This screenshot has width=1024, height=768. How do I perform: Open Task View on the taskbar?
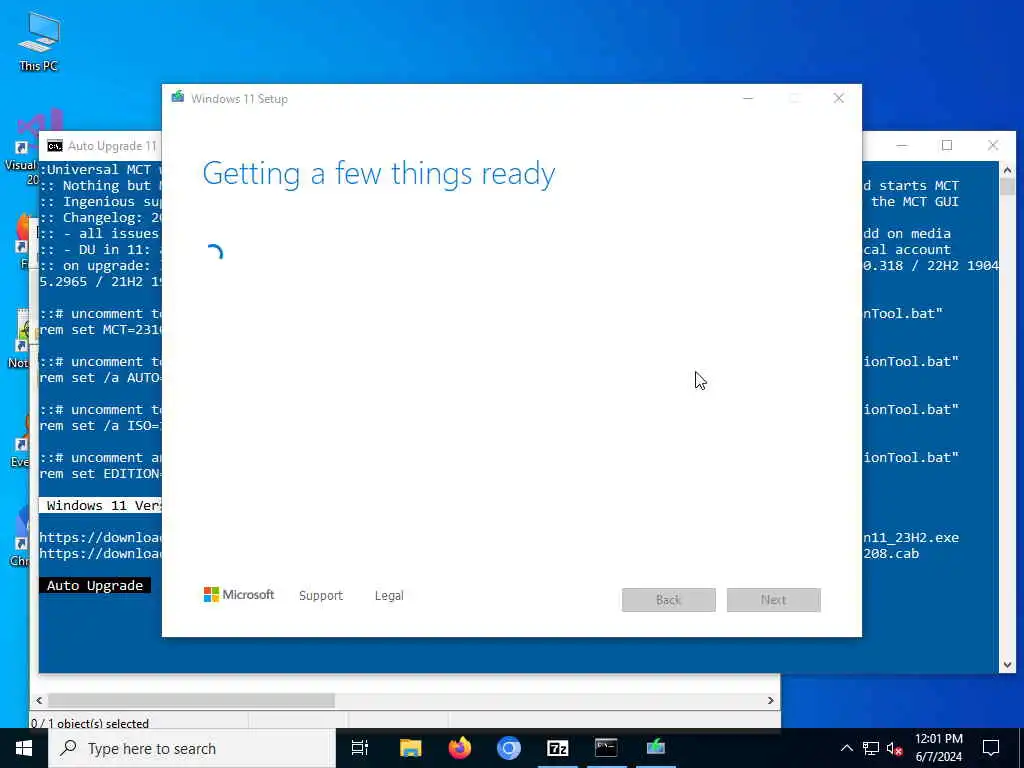[360, 748]
